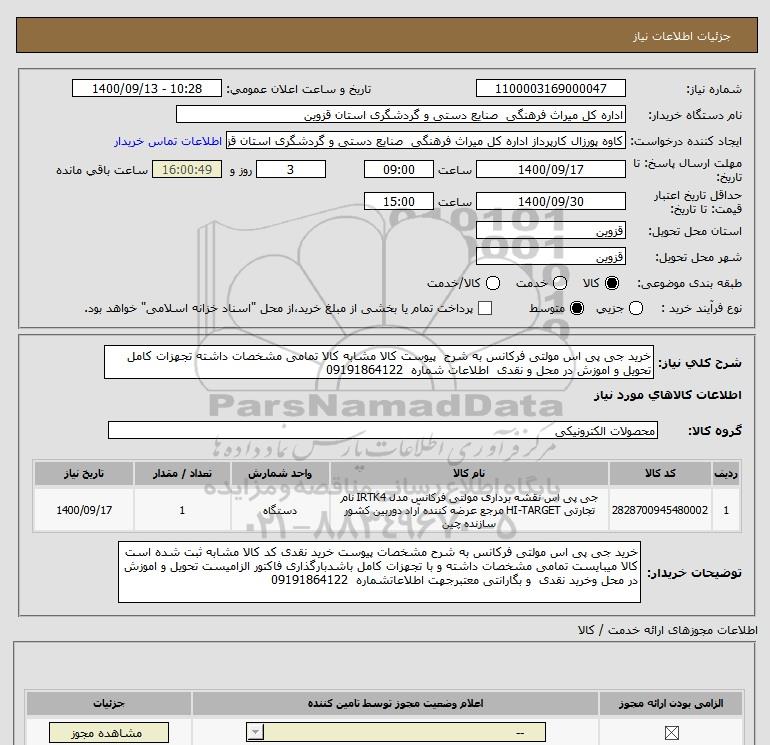
Task: Click the buyer notes text box
Action: point(379,572)
